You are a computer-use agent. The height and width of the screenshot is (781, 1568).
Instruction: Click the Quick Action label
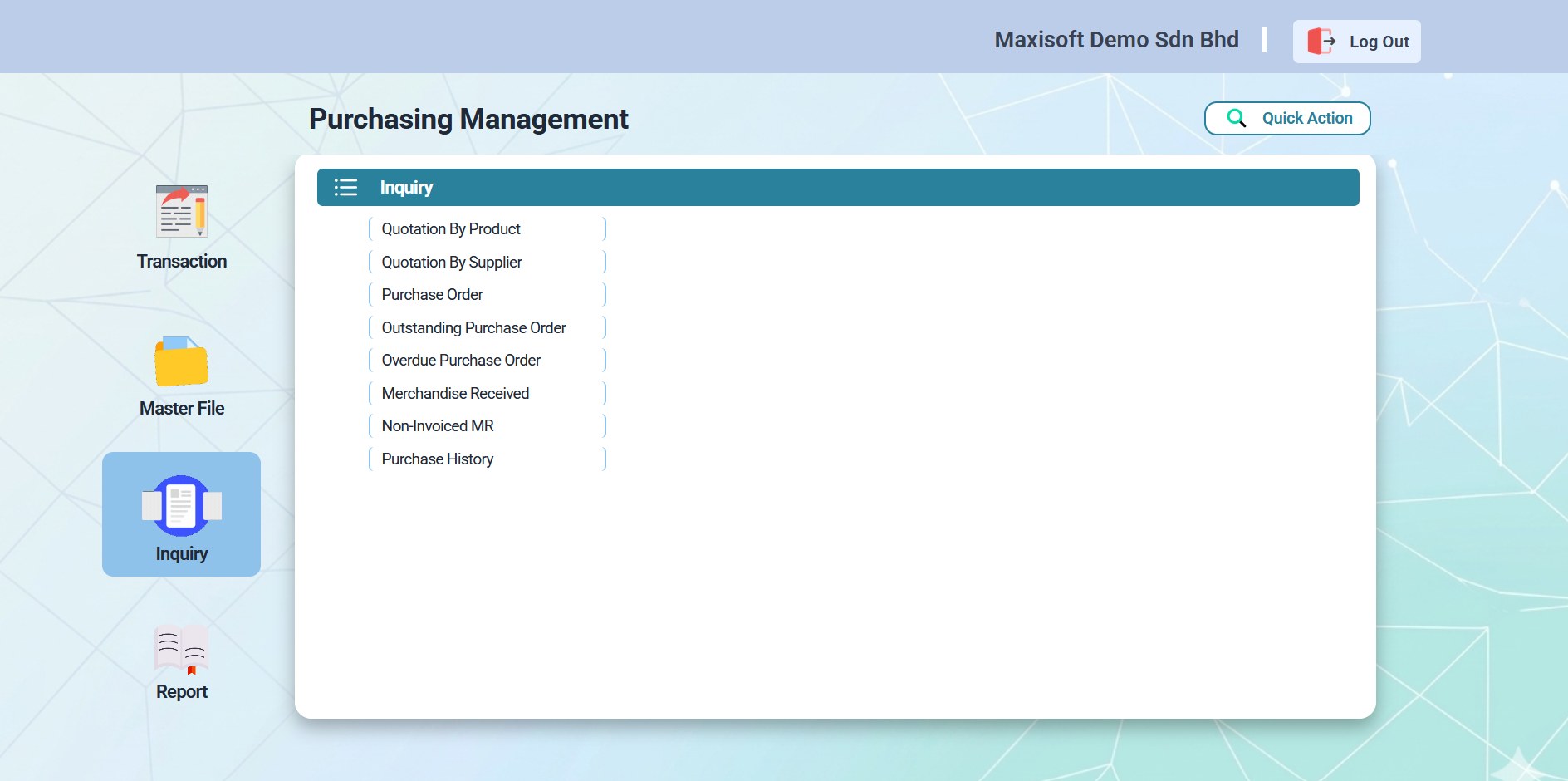pos(1307,118)
